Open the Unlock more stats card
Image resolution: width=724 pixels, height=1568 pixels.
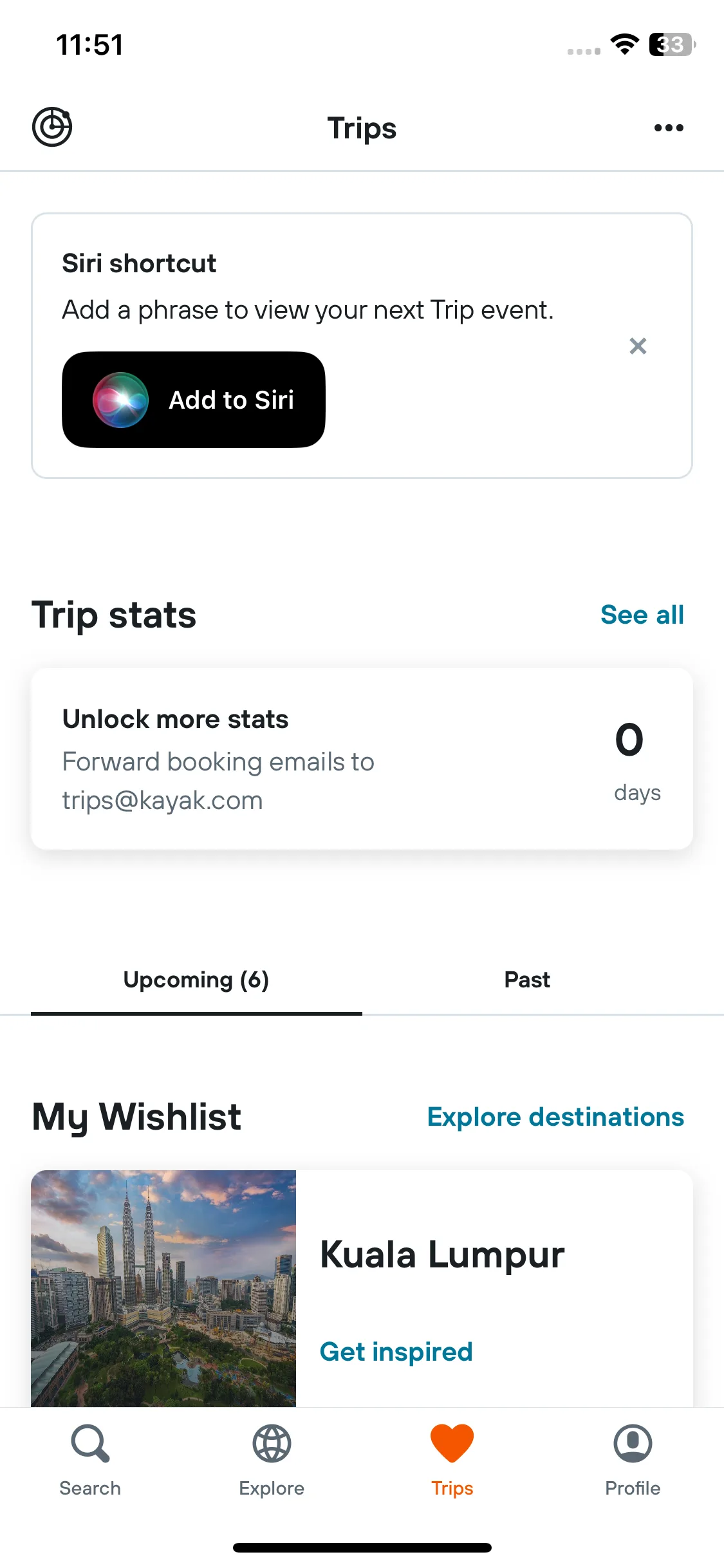(x=362, y=759)
